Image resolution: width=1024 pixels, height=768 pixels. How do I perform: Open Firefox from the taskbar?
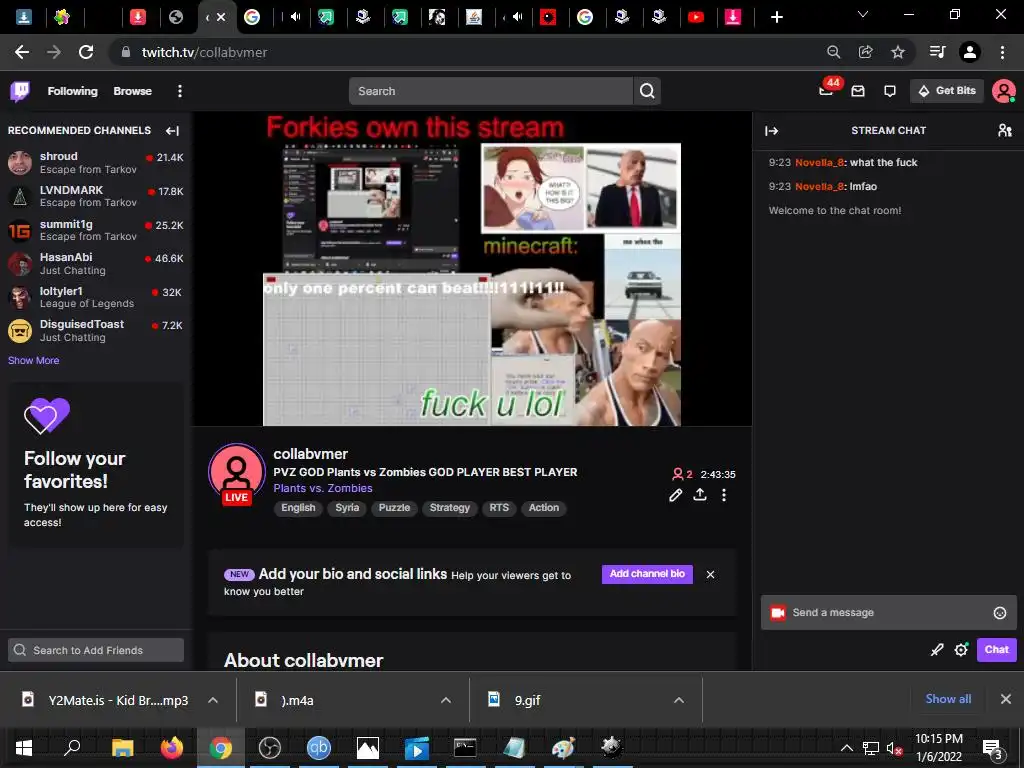pyautogui.click(x=172, y=747)
